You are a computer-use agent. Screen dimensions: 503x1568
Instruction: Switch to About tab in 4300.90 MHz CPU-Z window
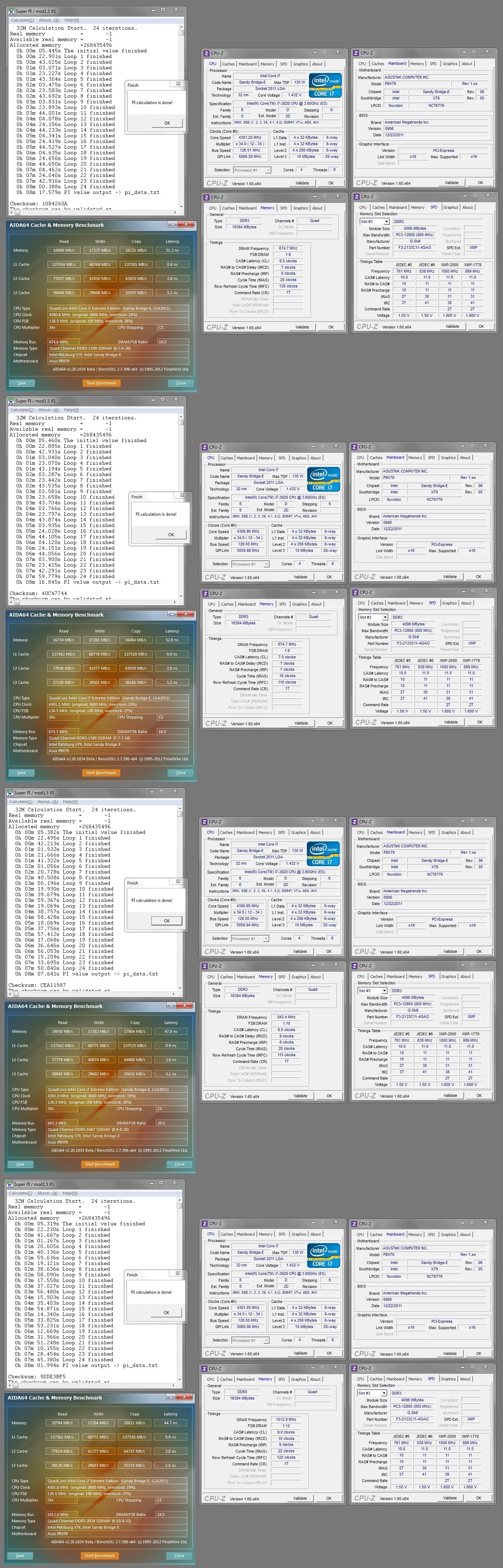(316, 457)
